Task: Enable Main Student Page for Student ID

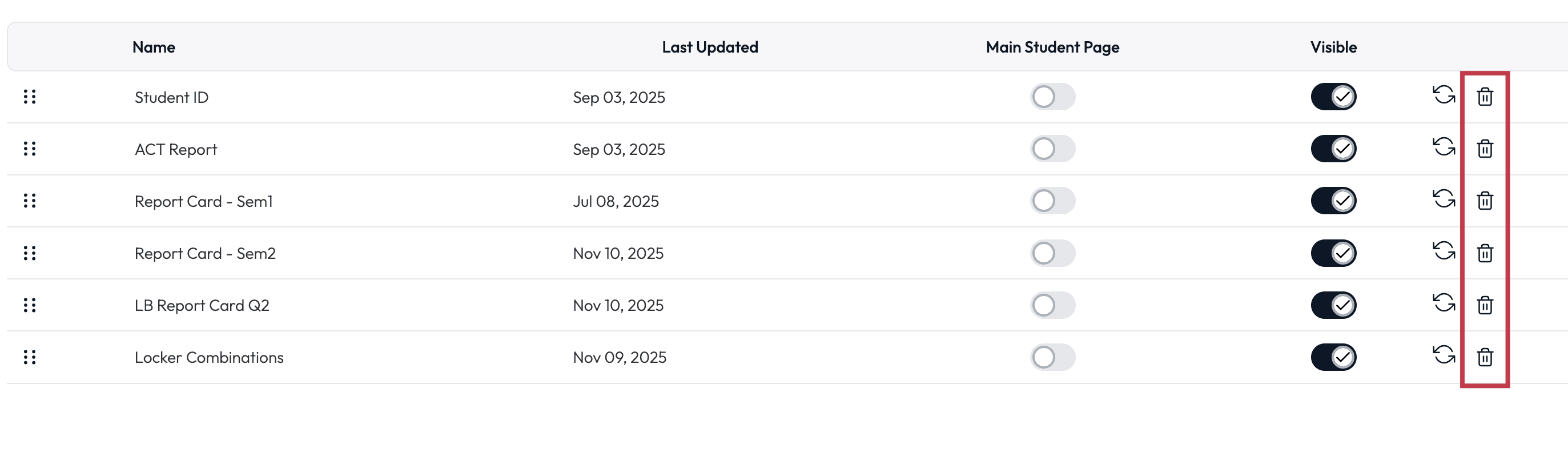Action: click(x=1052, y=97)
